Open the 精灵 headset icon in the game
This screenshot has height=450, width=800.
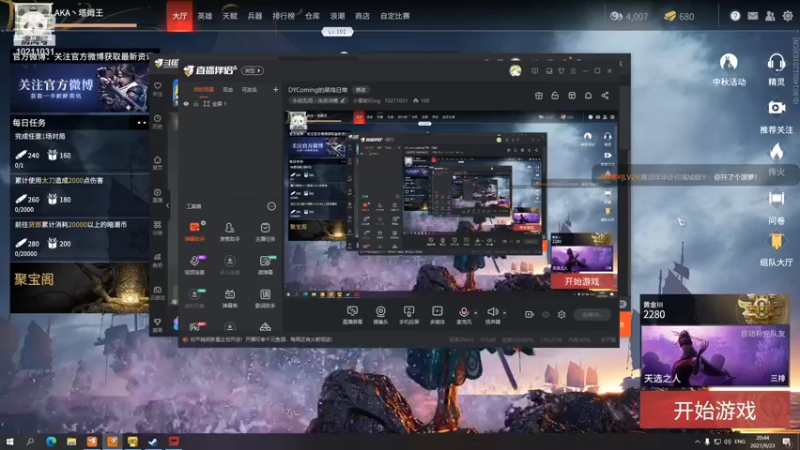coord(776,69)
